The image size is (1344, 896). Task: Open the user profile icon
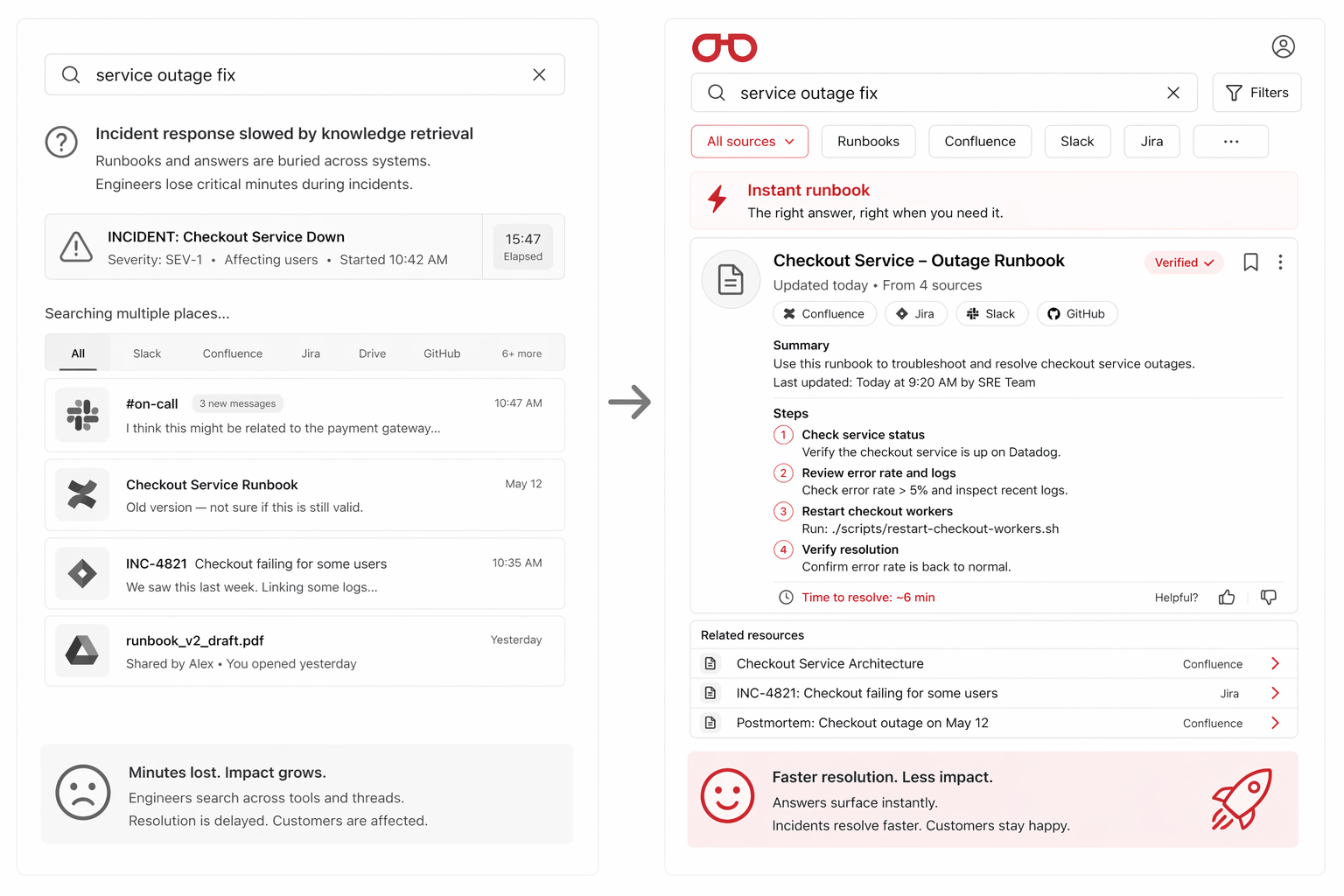[x=1284, y=46]
